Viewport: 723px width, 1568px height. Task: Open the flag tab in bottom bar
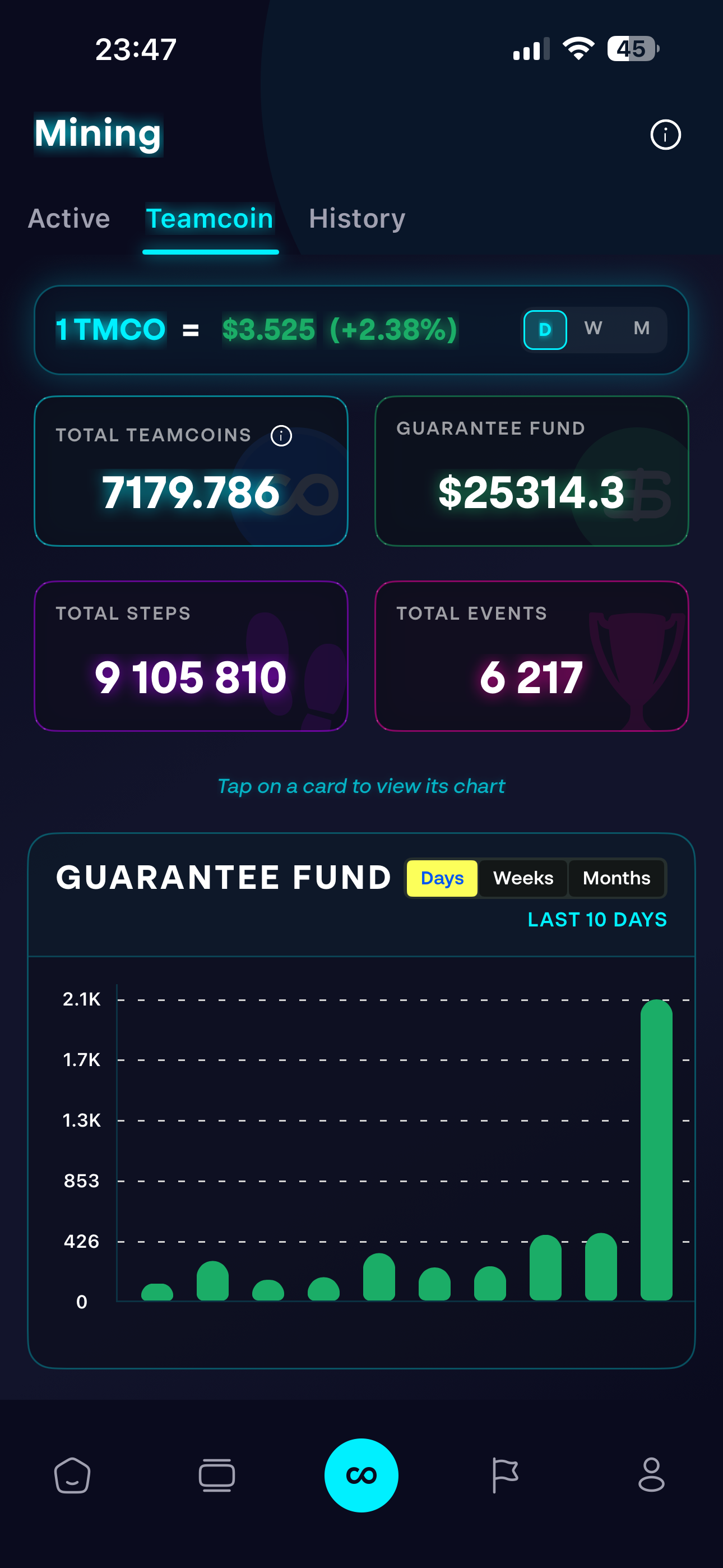click(x=504, y=1475)
